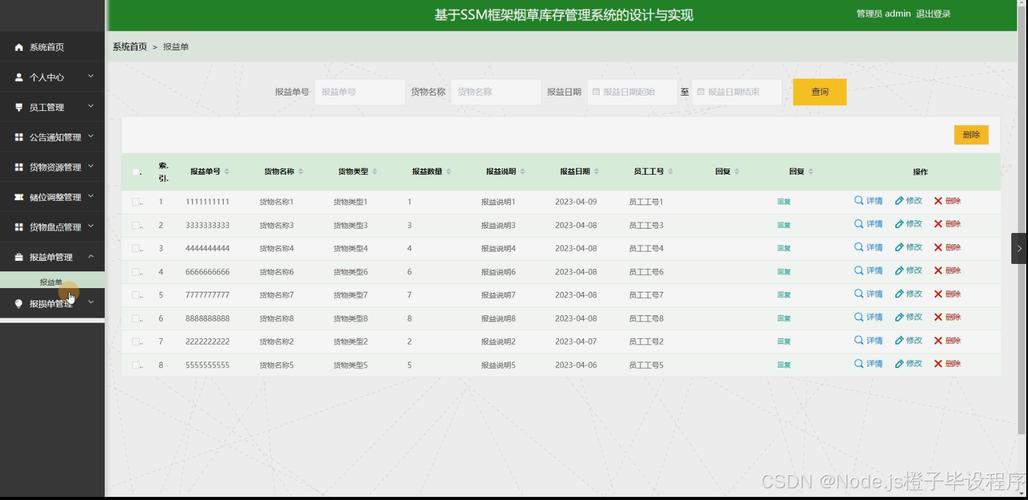This screenshot has height=500, width=1028.
Task: Open 详情 for row 7777777777
Action: pos(868,294)
